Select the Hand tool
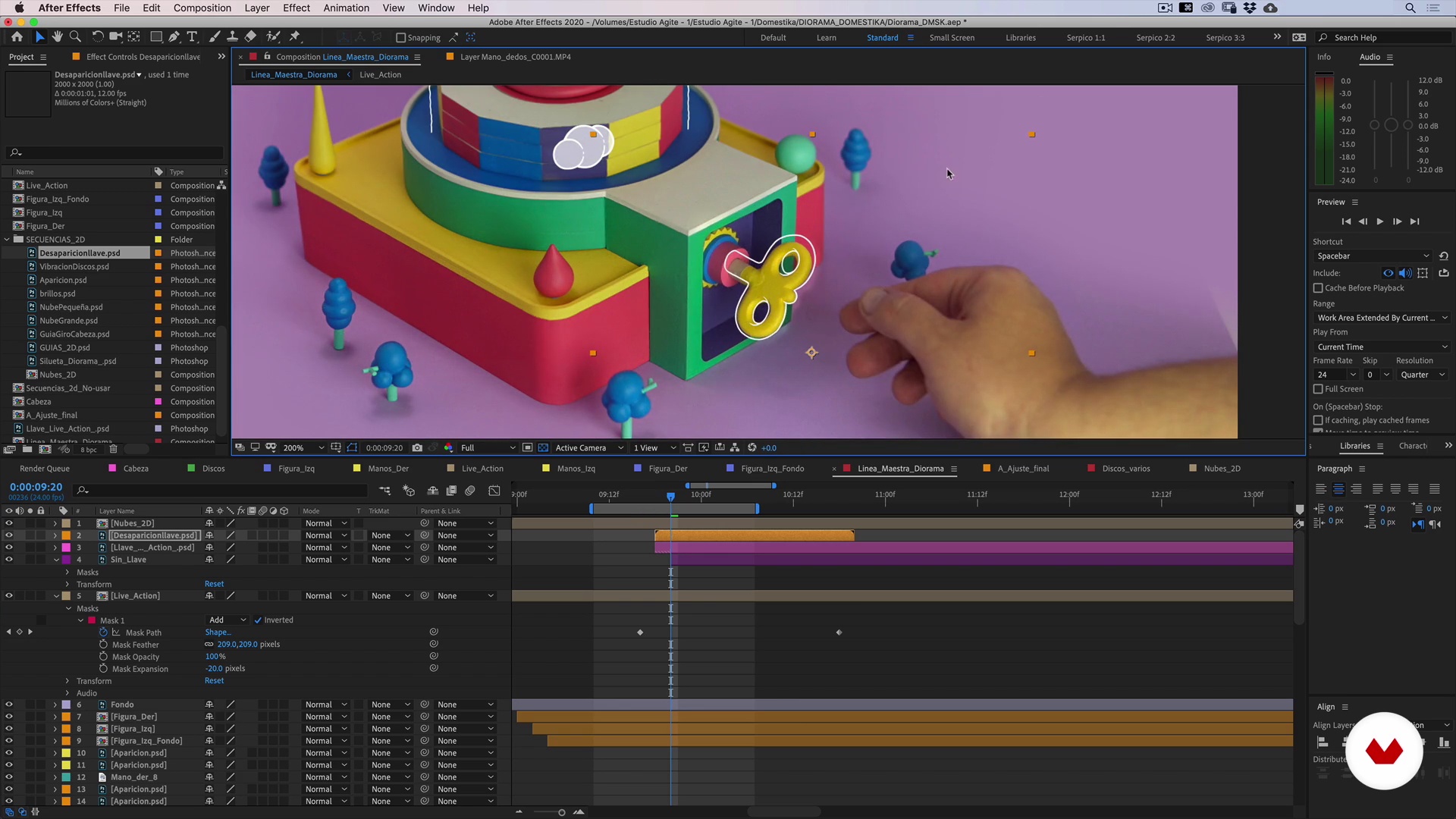1456x819 pixels. click(58, 36)
